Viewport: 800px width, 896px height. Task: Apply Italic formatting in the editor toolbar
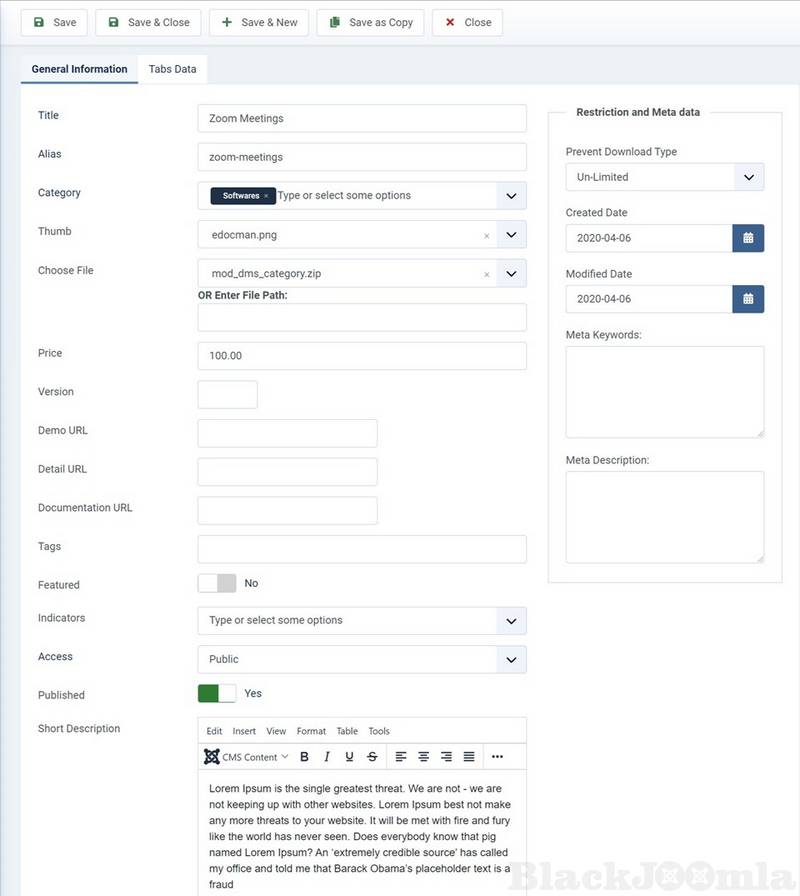(327, 757)
